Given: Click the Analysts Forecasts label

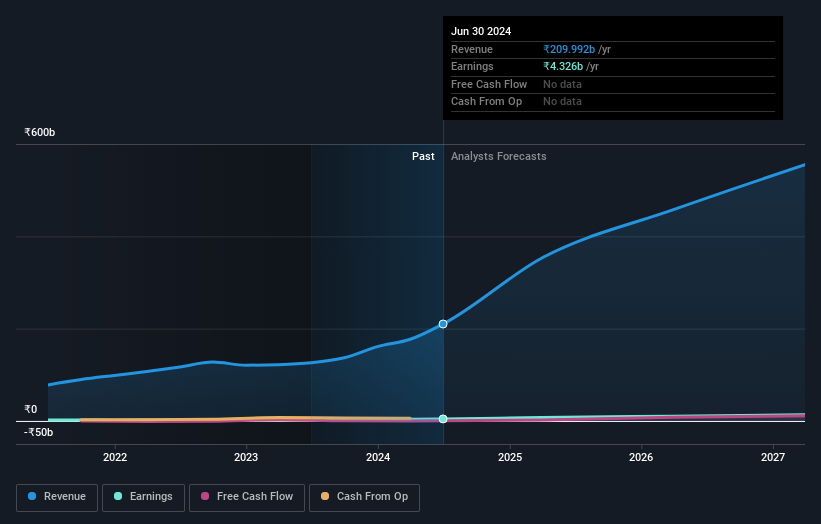Looking at the screenshot, I should click(x=498, y=157).
